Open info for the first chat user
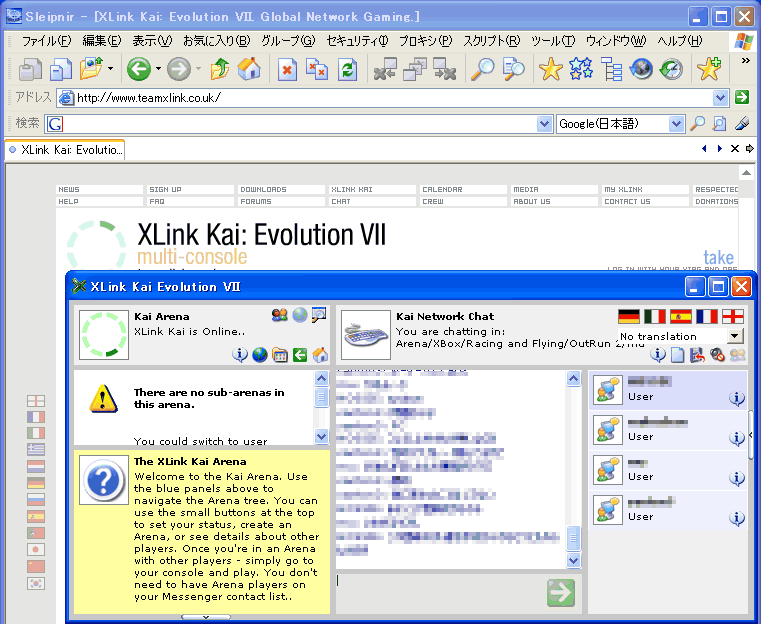Image resolution: width=761 pixels, height=624 pixels. click(737, 397)
